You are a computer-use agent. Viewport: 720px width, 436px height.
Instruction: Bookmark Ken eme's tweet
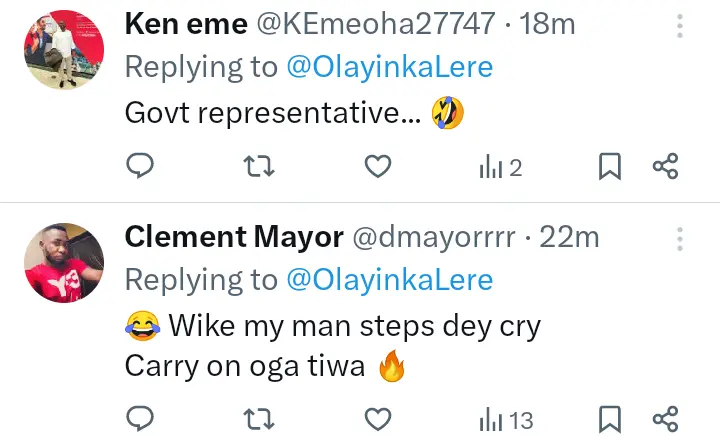(x=609, y=168)
